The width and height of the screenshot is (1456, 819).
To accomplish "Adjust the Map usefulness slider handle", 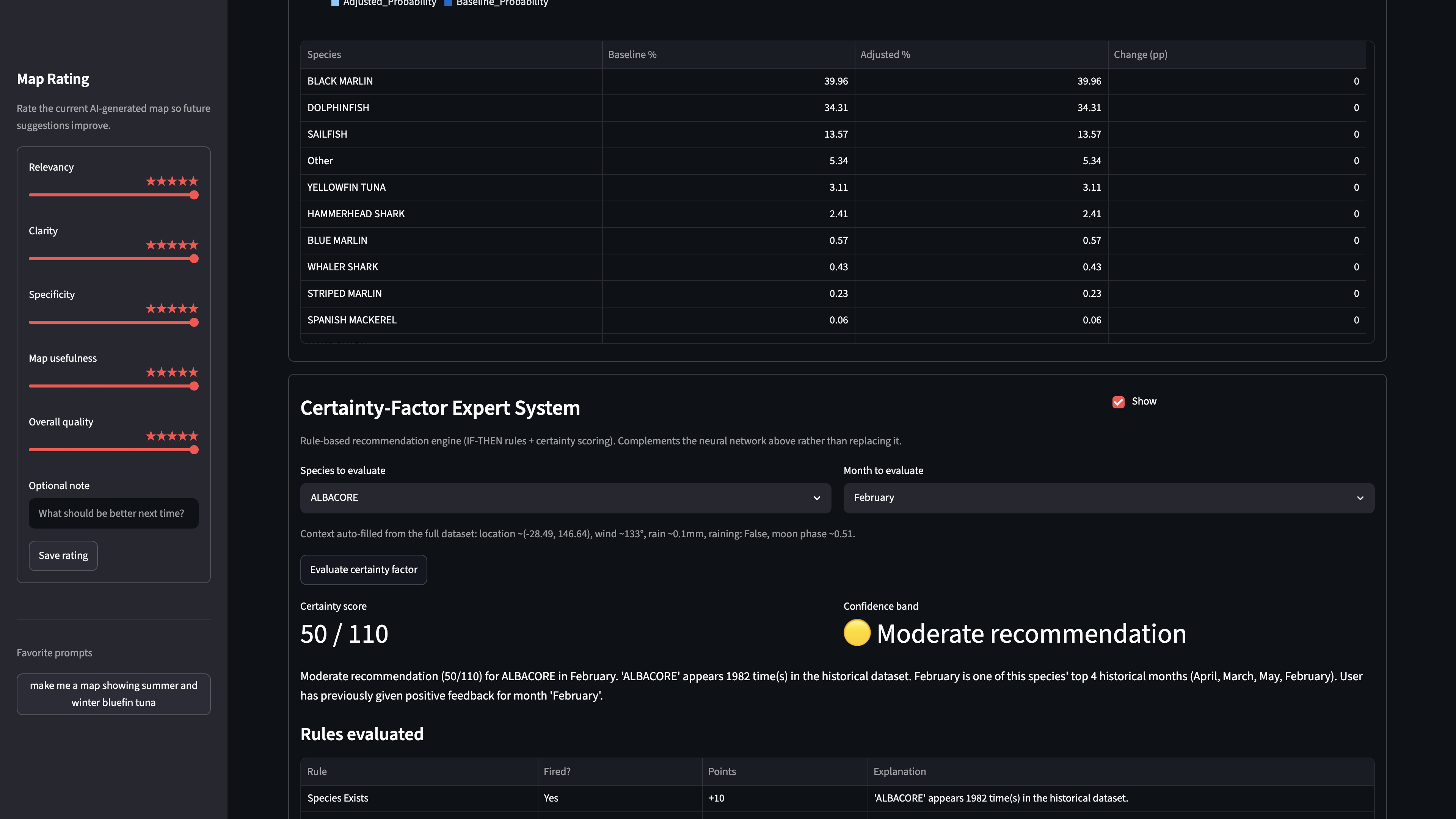I will point(195,386).
